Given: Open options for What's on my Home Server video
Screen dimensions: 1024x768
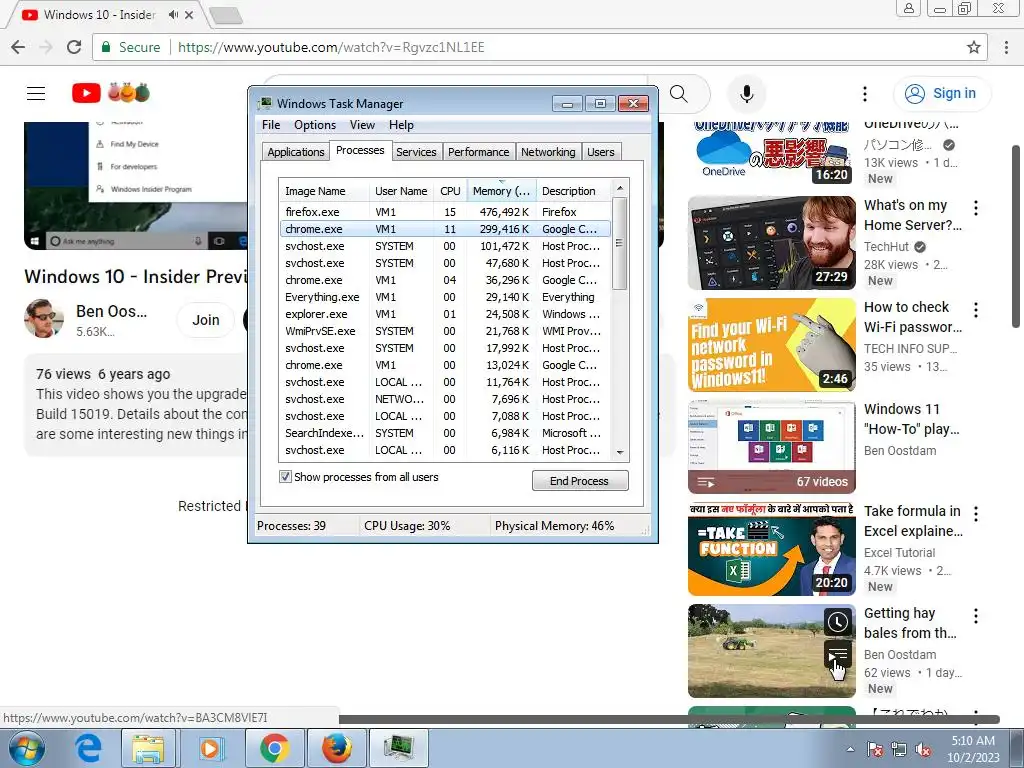Looking at the screenshot, I should 976,208.
